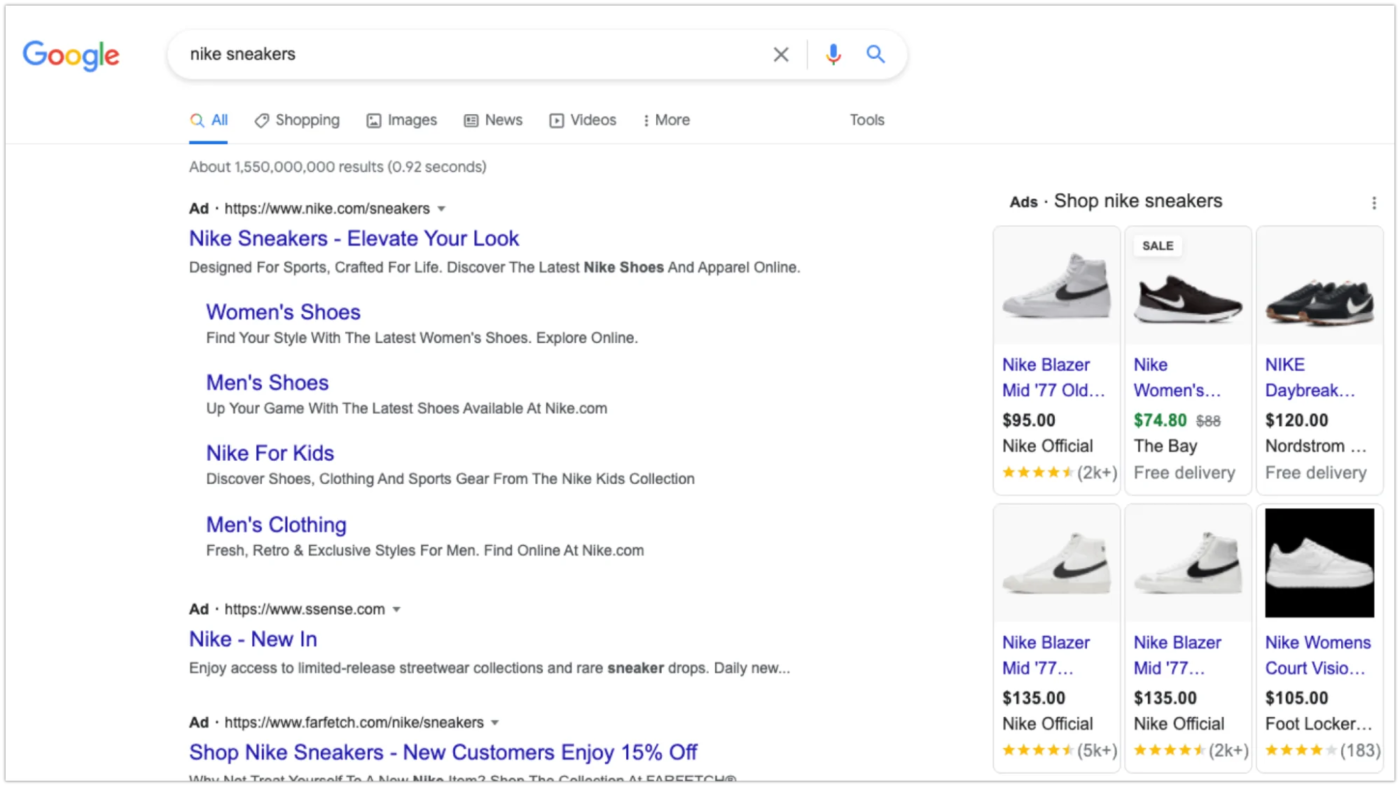Open Nike Blazer Mid '77 Old product title

(x=1054, y=378)
